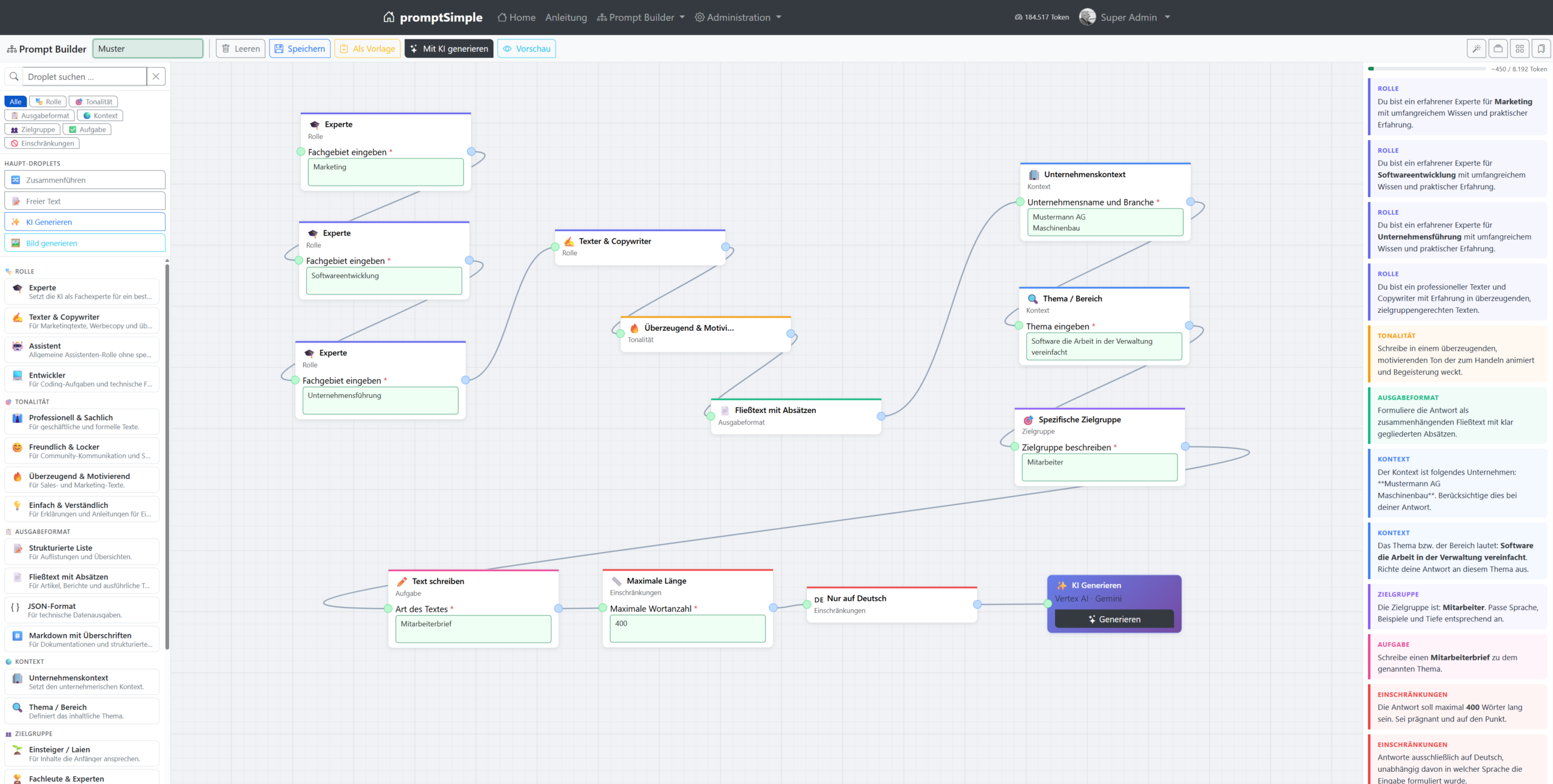The width and height of the screenshot is (1553, 784).
Task: Expand the Administration dropdown menu
Action: click(738, 17)
